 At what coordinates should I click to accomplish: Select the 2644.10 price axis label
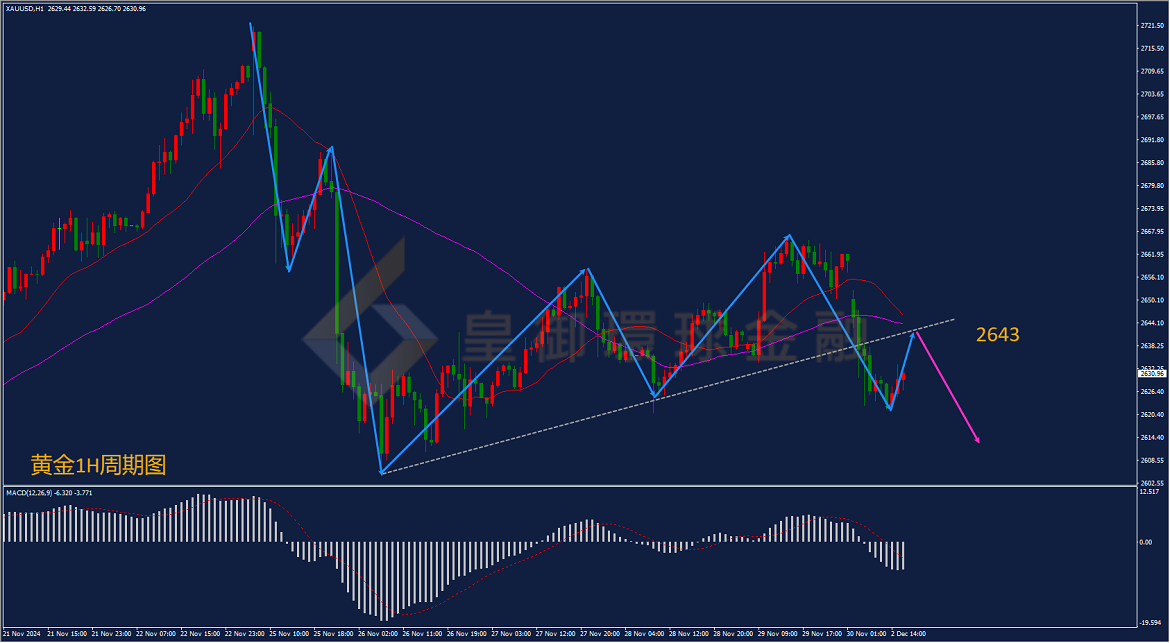tap(1153, 323)
